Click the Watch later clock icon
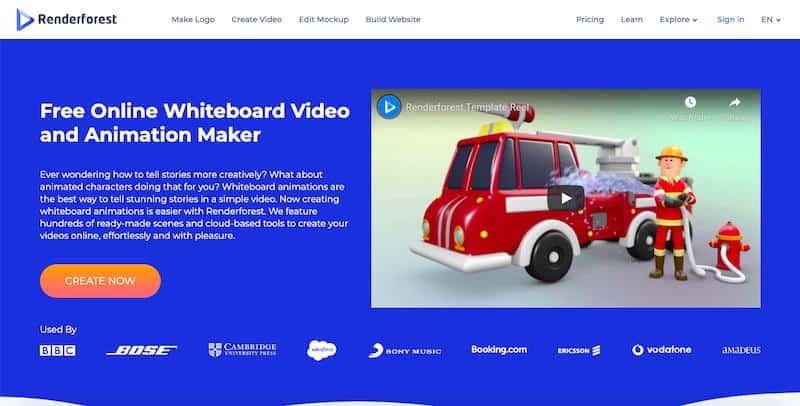The height and width of the screenshot is (406, 800). [690, 103]
